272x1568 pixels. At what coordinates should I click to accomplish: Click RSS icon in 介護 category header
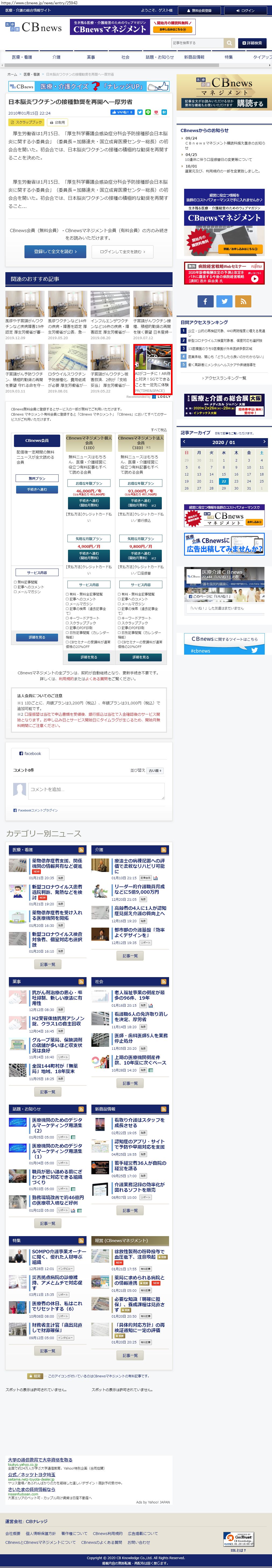point(164,850)
